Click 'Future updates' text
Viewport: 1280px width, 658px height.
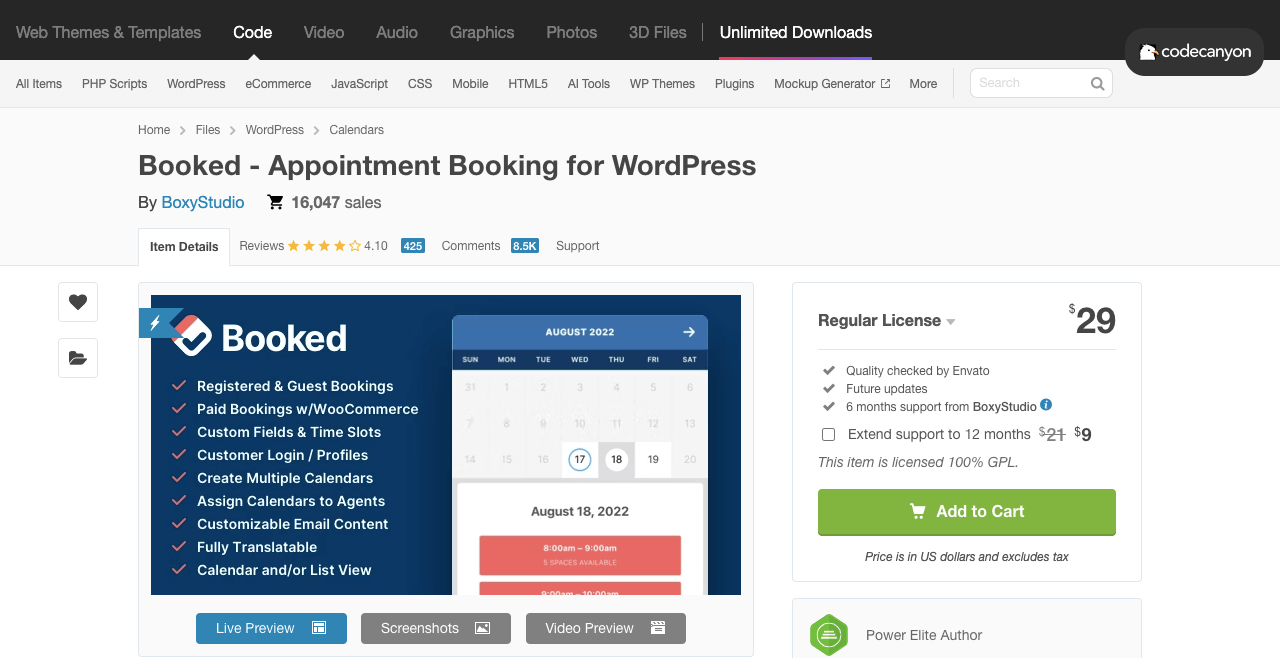coord(887,389)
